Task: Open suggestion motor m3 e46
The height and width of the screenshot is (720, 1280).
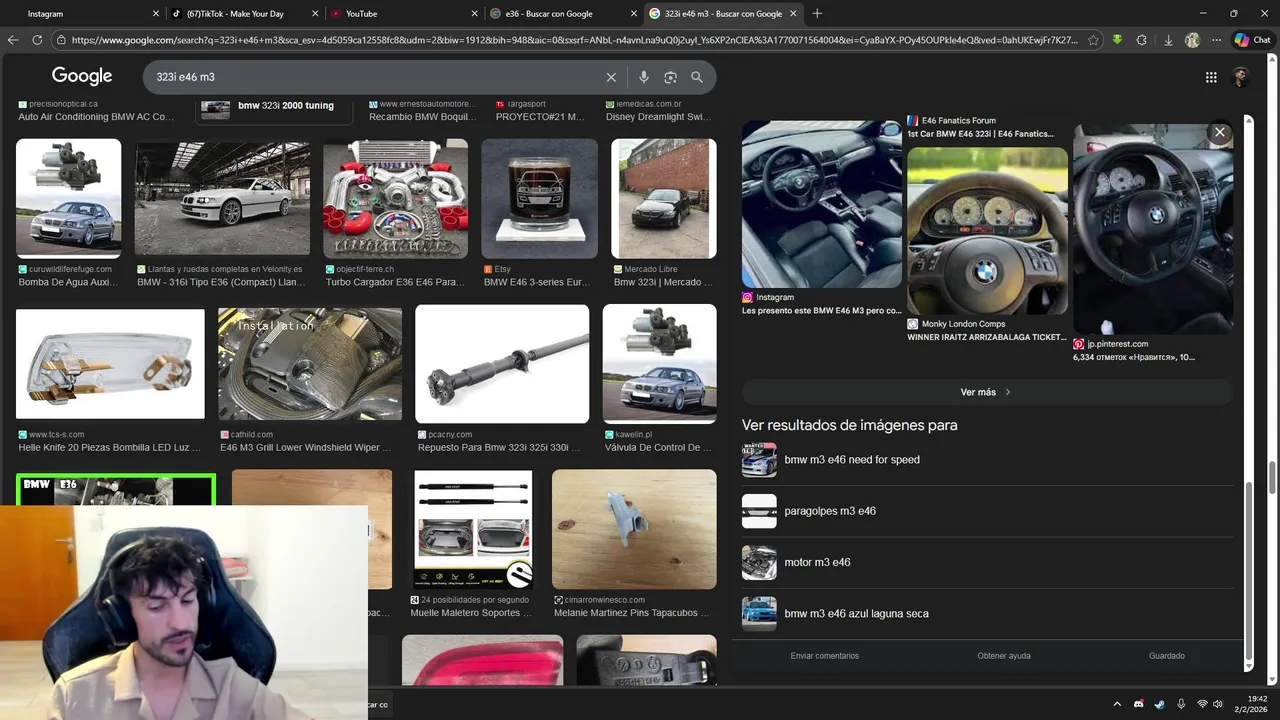Action: [x=988, y=562]
